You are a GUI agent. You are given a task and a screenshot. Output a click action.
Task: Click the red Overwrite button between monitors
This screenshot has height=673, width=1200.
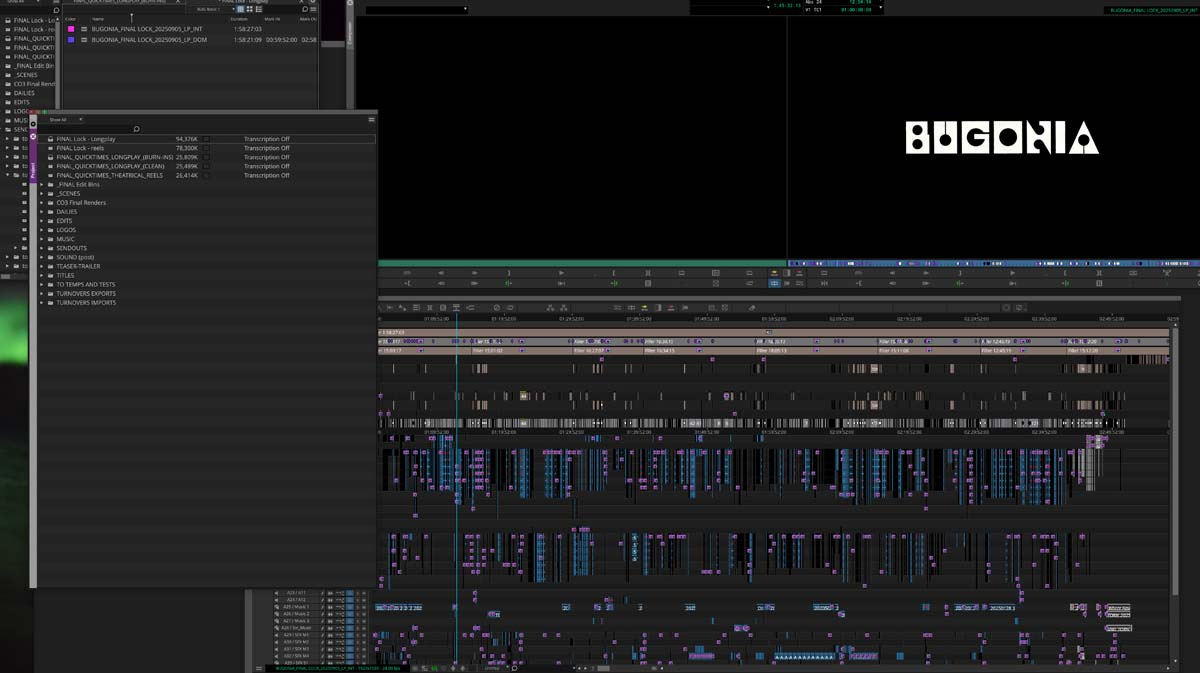(799, 273)
